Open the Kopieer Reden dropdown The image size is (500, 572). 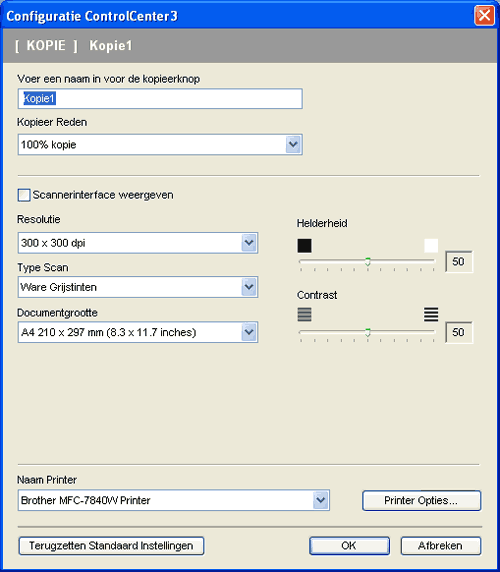(293, 144)
